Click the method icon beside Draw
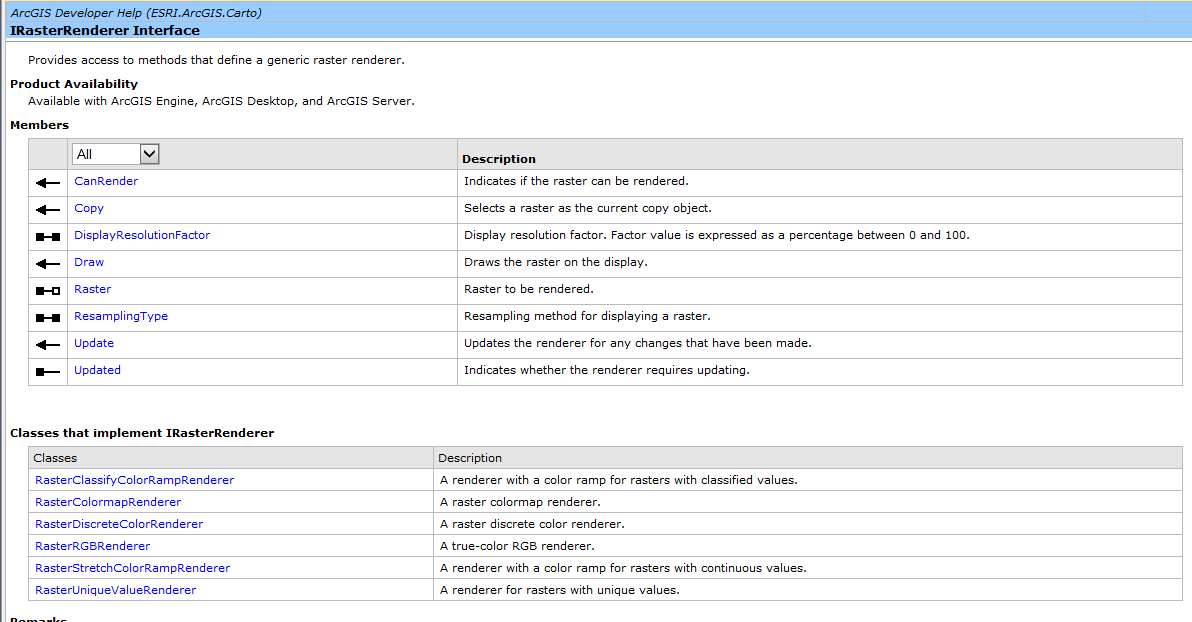1192x622 pixels. coord(48,264)
